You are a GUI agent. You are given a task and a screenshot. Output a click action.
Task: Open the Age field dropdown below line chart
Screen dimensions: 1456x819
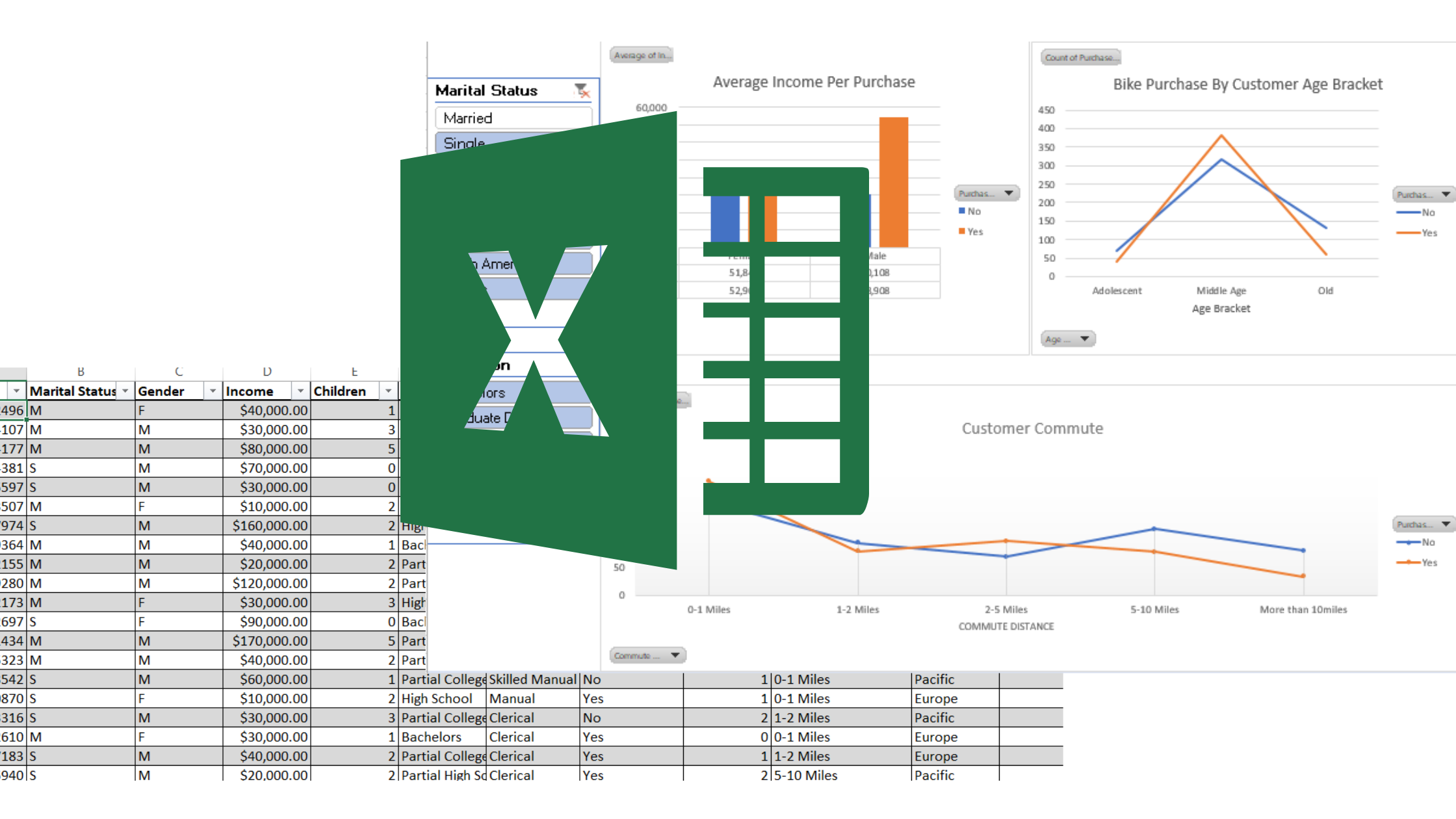point(1084,339)
